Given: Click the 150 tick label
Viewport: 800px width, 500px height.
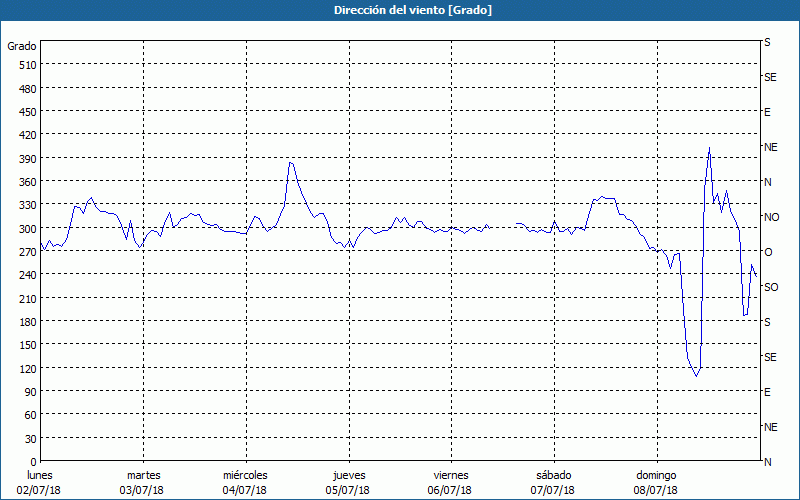Looking at the screenshot, I should pos(28,345).
